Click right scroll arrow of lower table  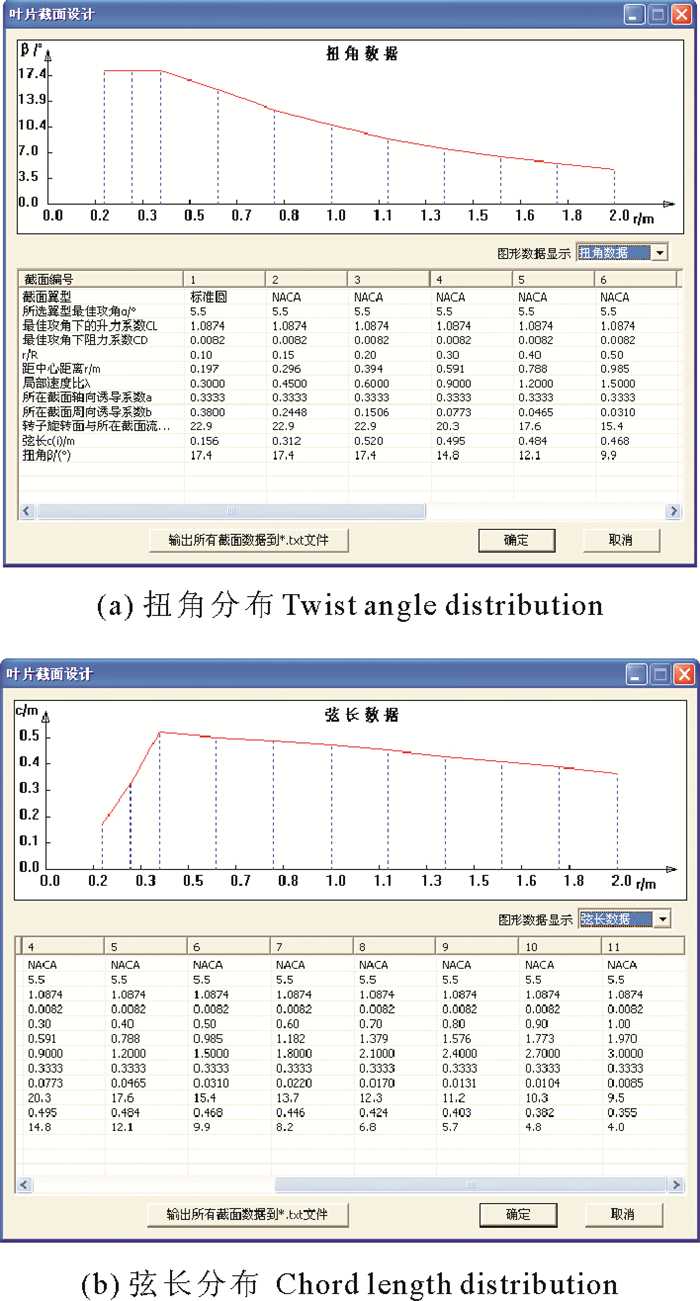(676, 1185)
